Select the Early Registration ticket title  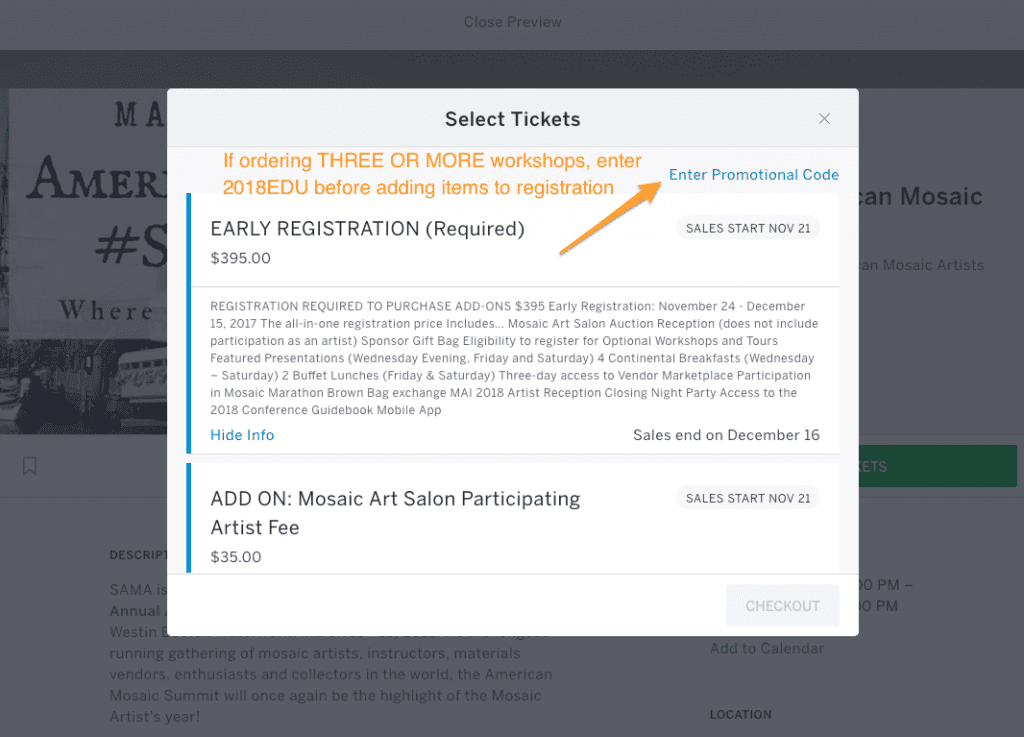click(x=367, y=228)
